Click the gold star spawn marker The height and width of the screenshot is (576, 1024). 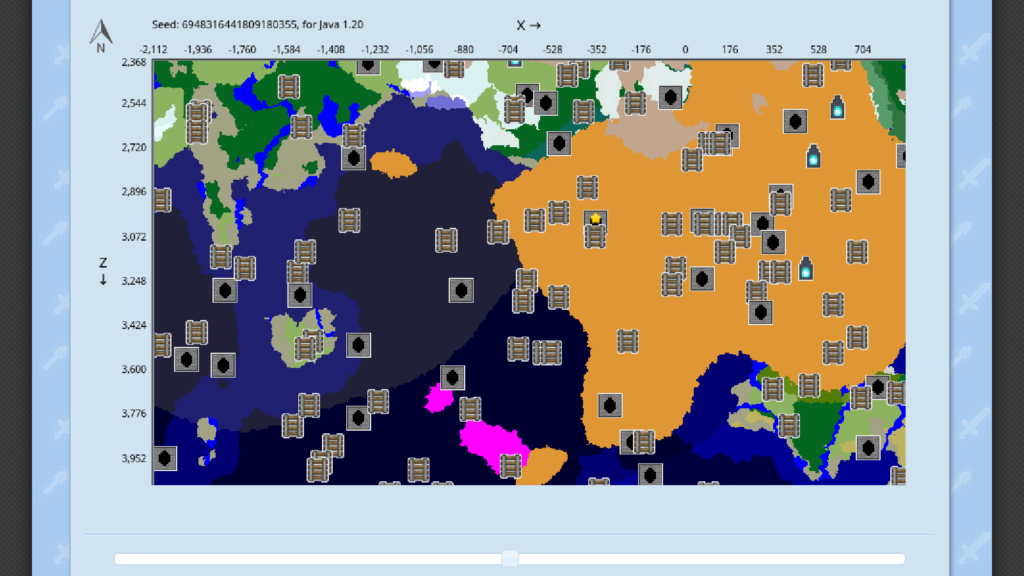[x=595, y=219]
